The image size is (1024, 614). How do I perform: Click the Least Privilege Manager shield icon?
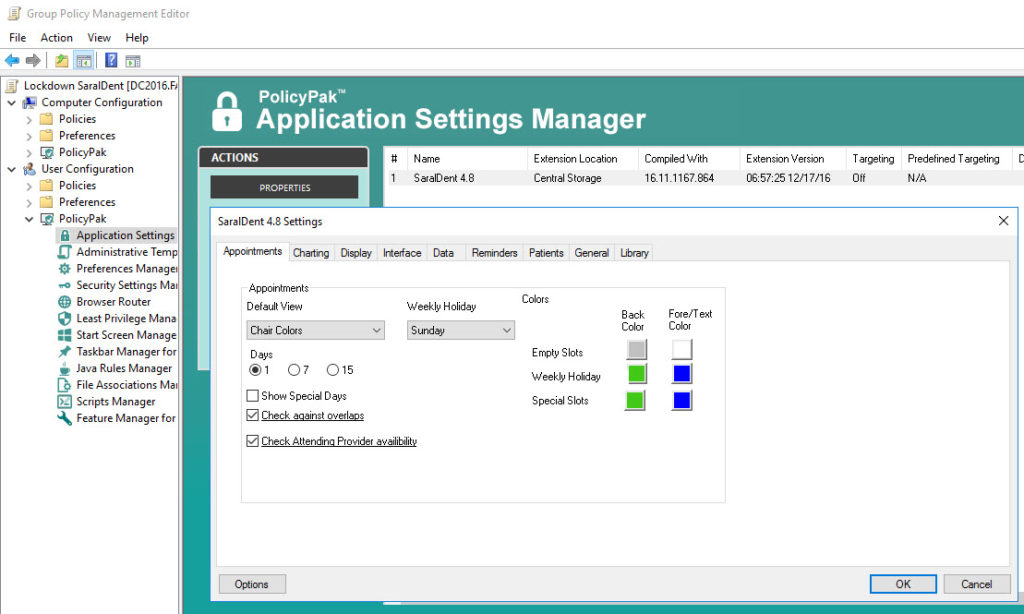click(x=65, y=319)
